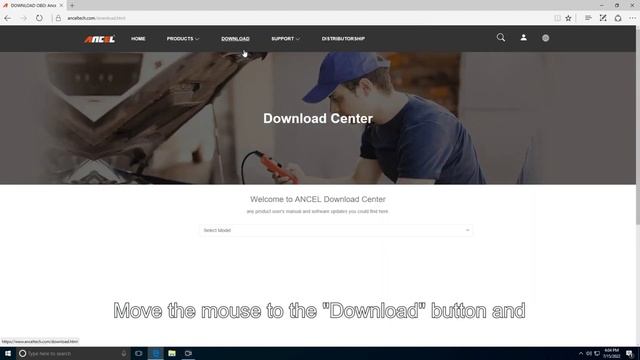Open the HOME menu item

pyautogui.click(x=138, y=39)
